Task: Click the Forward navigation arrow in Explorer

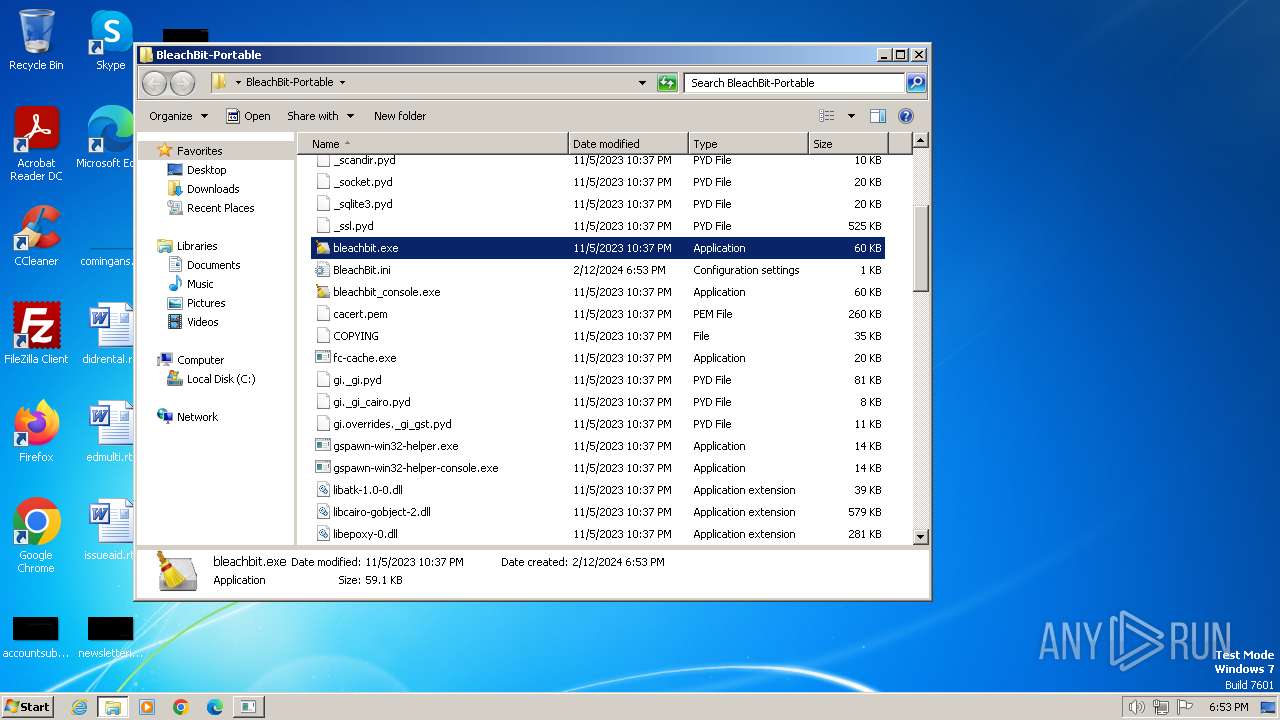Action: pyautogui.click(x=182, y=83)
